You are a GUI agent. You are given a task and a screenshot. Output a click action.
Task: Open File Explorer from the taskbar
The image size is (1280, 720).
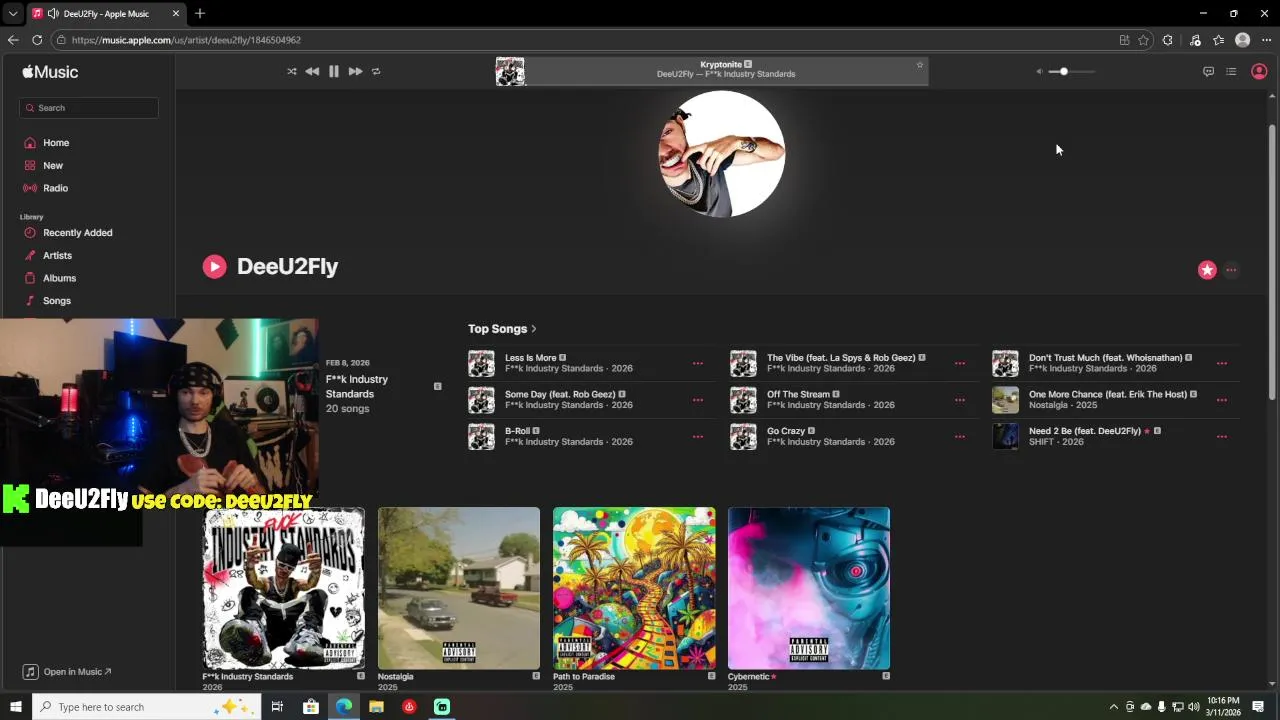[x=376, y=707]
